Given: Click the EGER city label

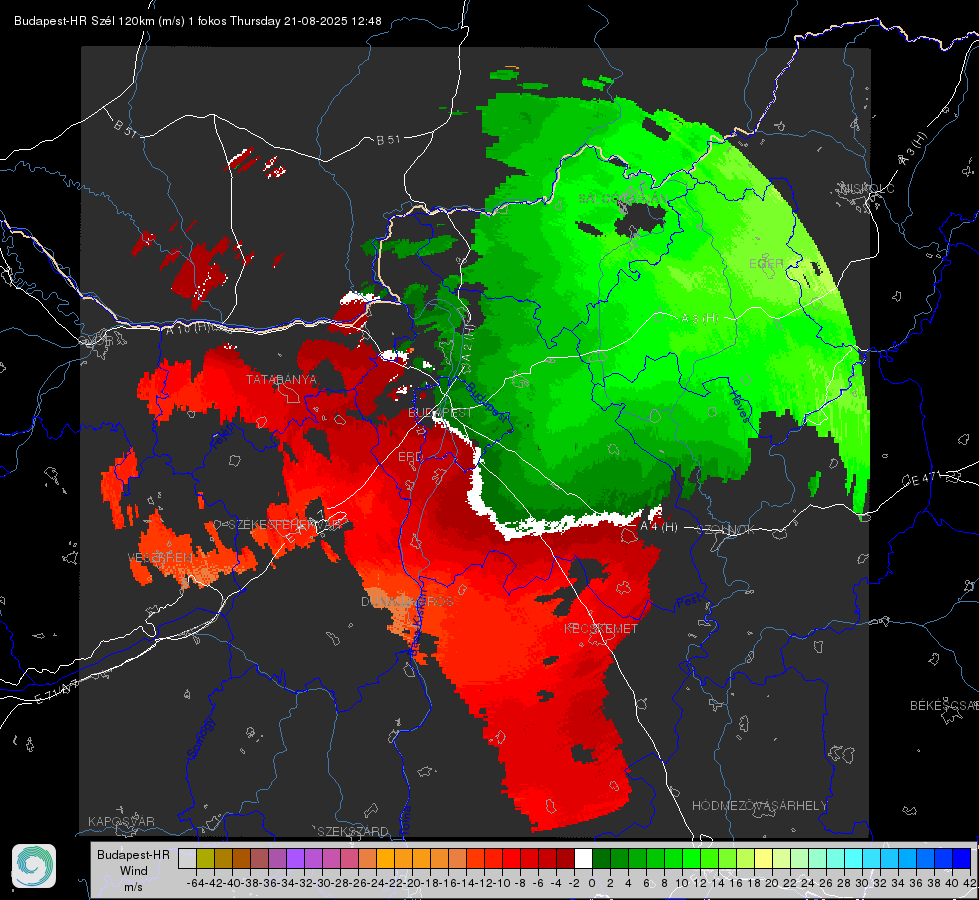Looking at the screenshot, I should click(x=766, y=264).
